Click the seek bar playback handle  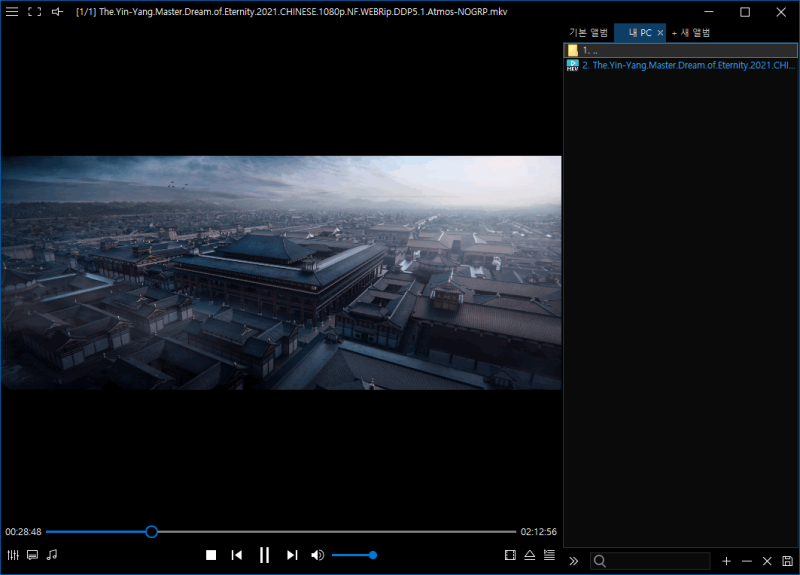pos(152,532)
